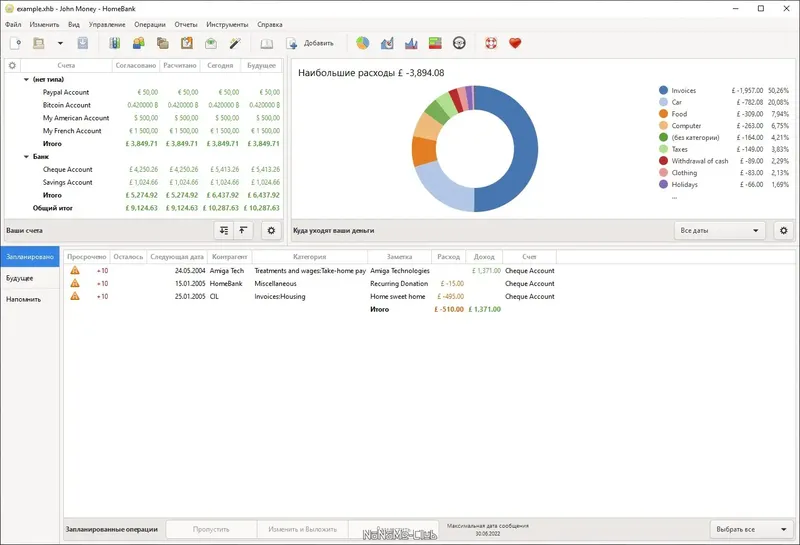Collapse the Банк account group

tap(26, 157)
